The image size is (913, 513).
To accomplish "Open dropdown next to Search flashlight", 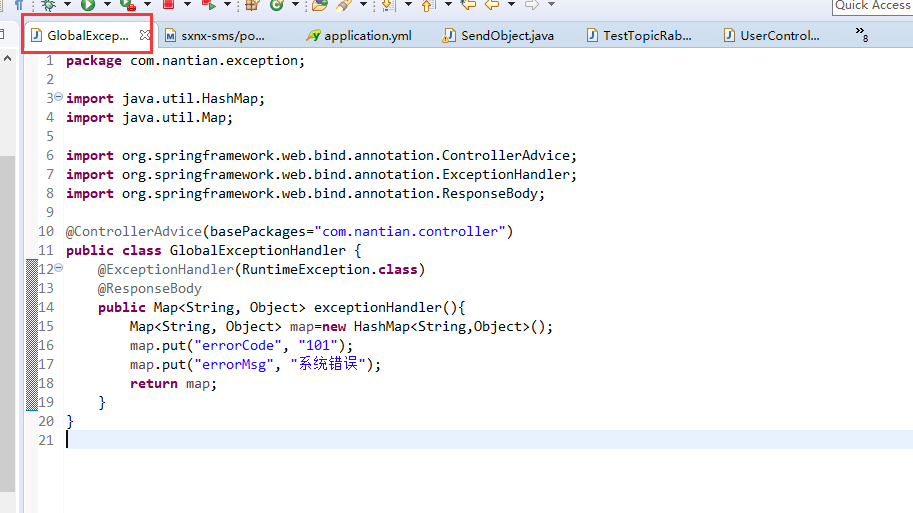I will (363, 5).
